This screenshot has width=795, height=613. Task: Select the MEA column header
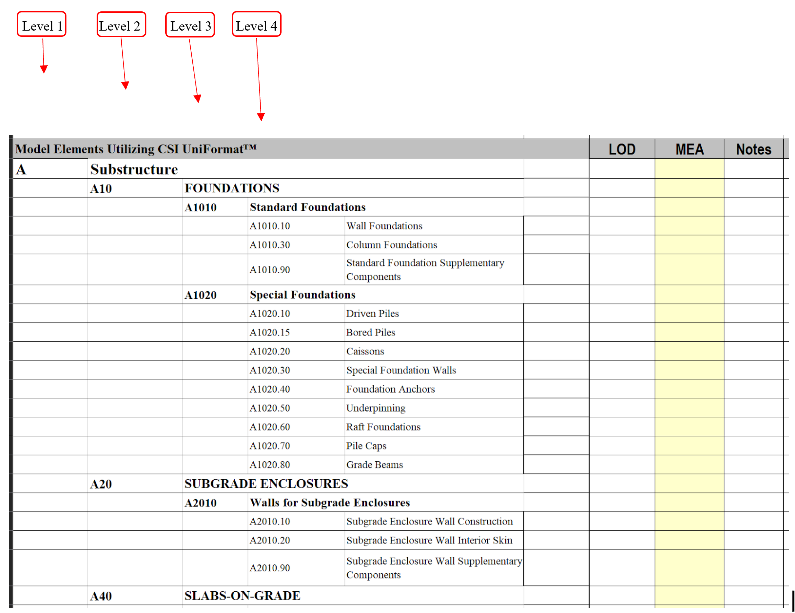[x=689, y=149]
